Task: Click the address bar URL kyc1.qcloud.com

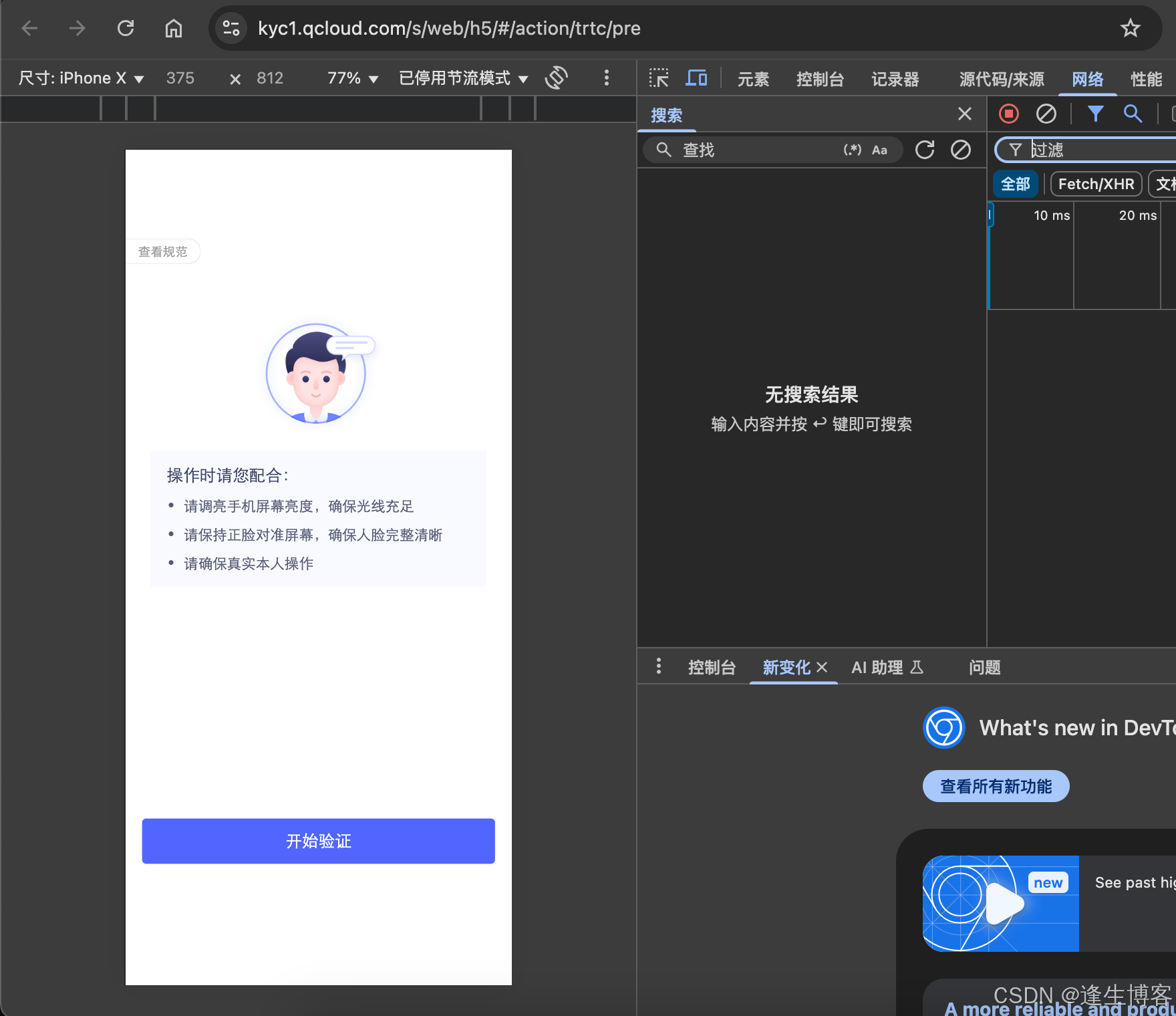Action: [x=449, y=28]
